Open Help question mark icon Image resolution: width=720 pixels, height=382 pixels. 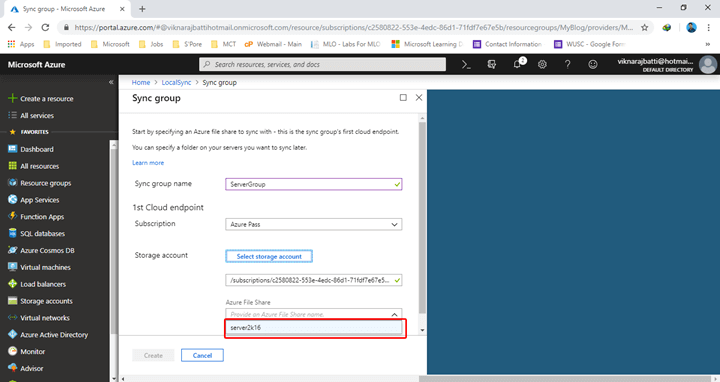568,65
